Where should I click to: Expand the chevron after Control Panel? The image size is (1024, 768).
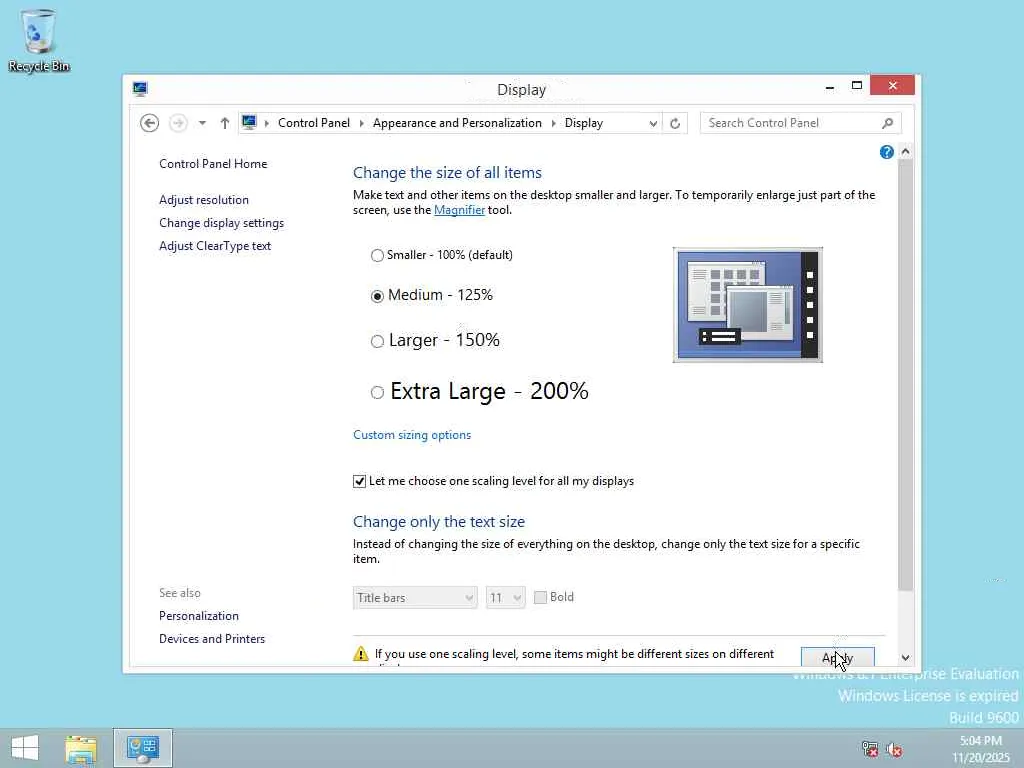click(x=361, y=123)
